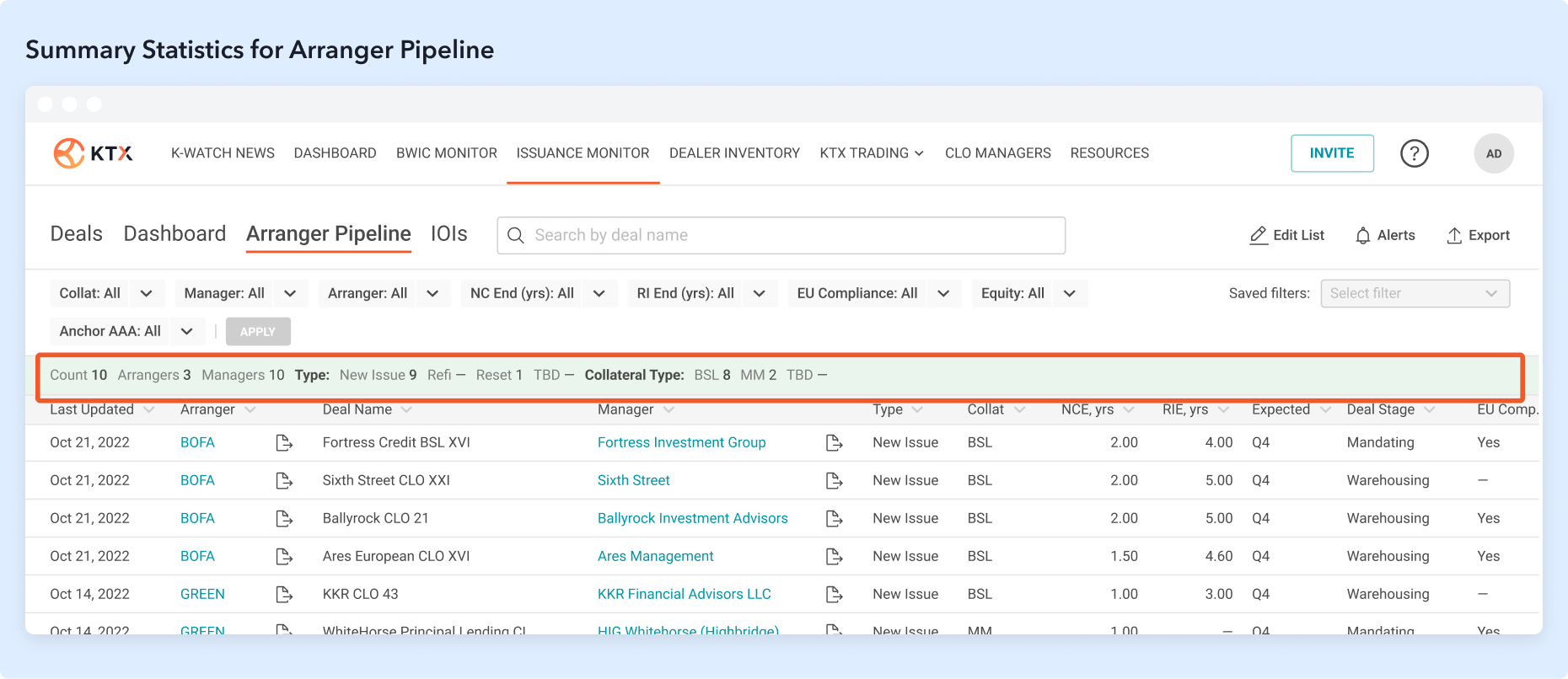The image size is (1568, 679).
Task: Click the KTX logo icon
Action: point(69,153)
